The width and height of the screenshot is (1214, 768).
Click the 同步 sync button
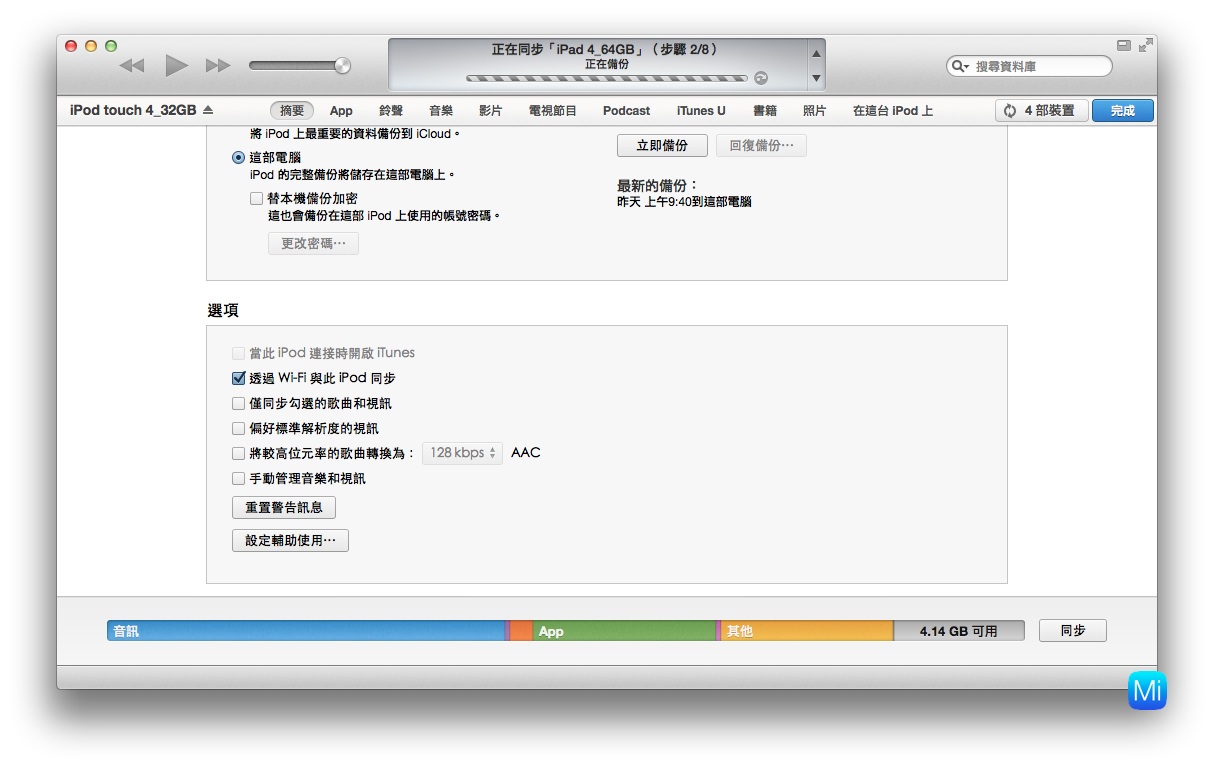1073,631
